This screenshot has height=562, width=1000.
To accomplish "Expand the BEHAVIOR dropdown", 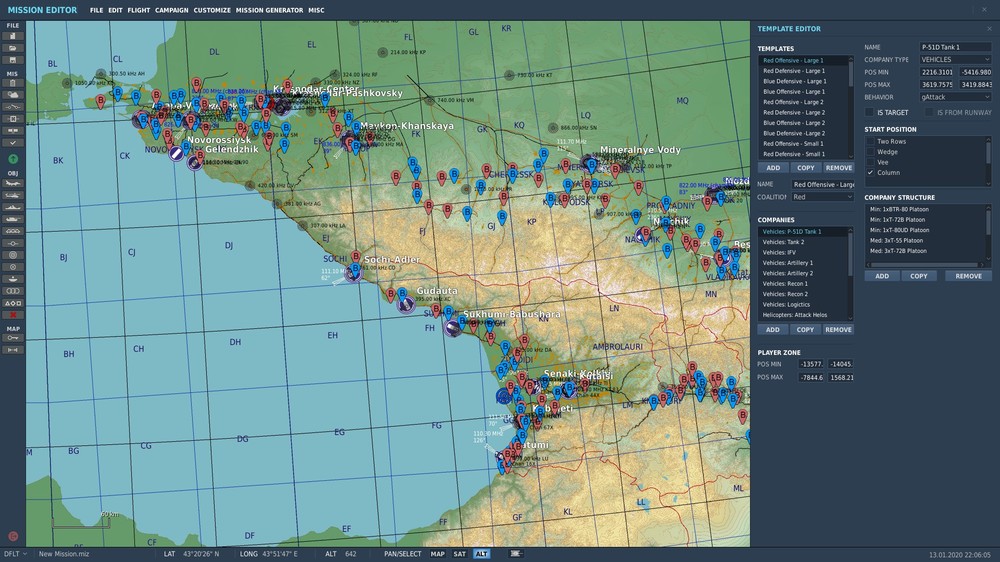I will (x=955, y=97).
